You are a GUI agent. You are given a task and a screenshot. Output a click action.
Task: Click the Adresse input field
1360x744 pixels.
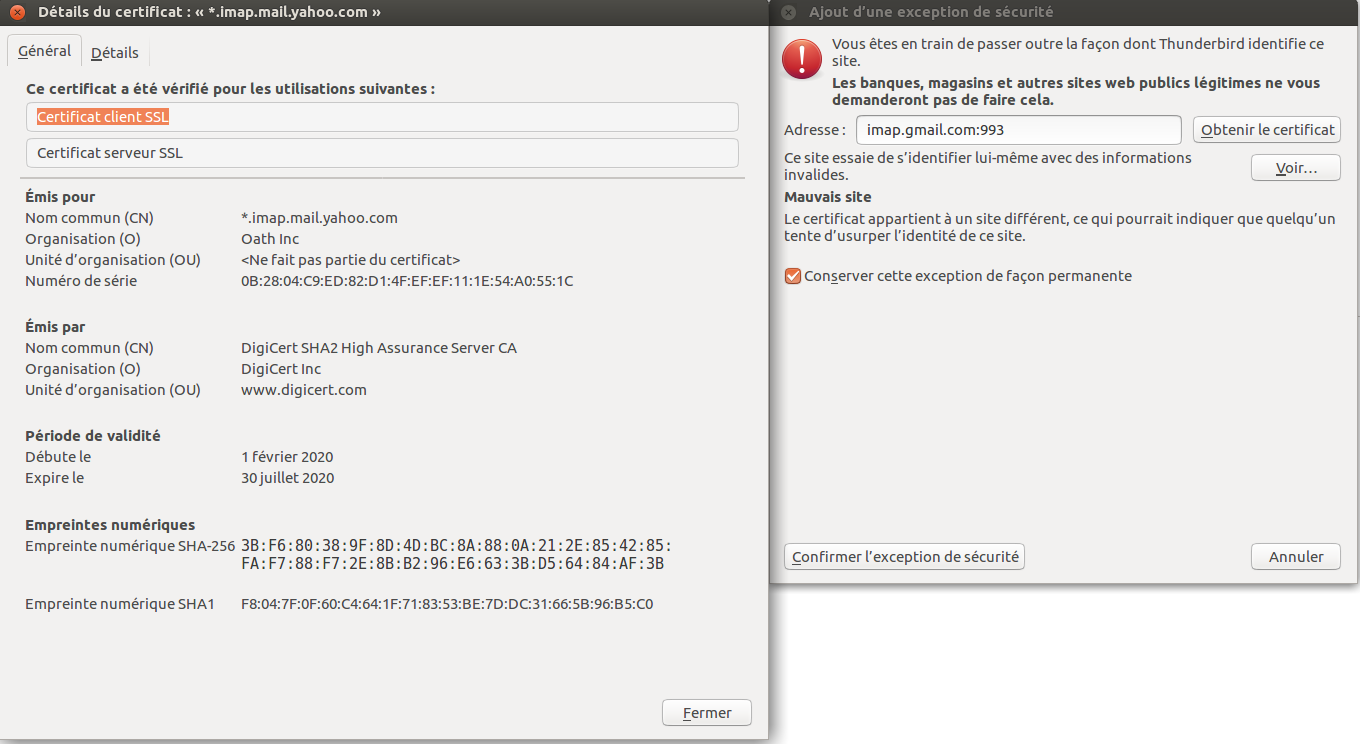[1019, 130]
